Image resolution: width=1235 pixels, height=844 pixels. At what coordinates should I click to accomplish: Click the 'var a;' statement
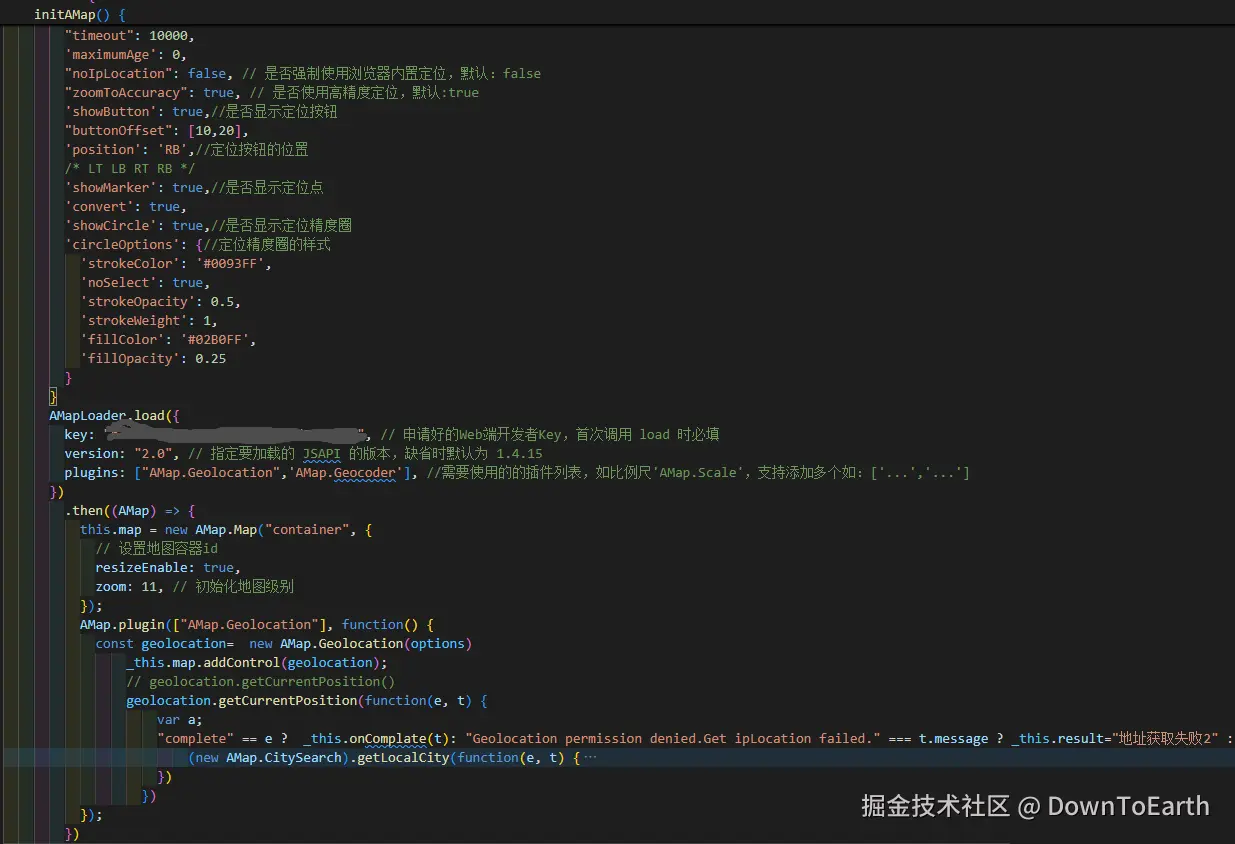[180, 719]
